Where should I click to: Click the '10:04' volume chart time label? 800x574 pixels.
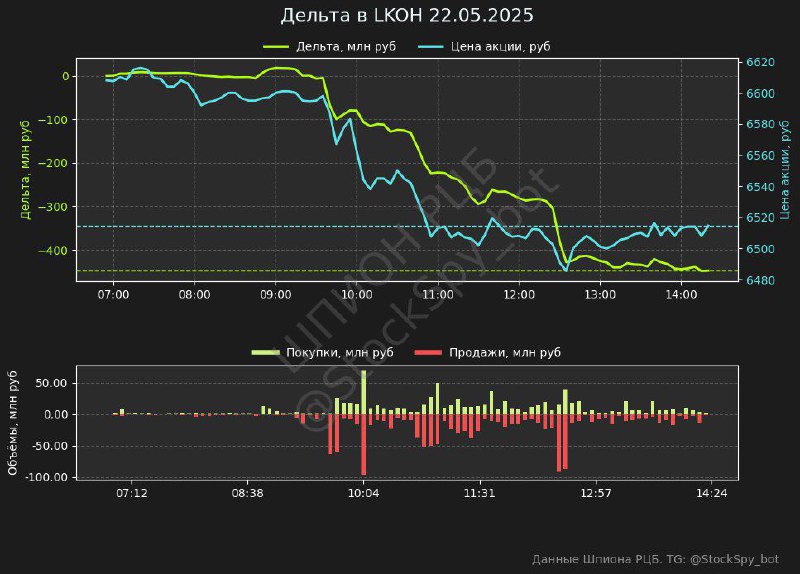[x=363, y=493]
